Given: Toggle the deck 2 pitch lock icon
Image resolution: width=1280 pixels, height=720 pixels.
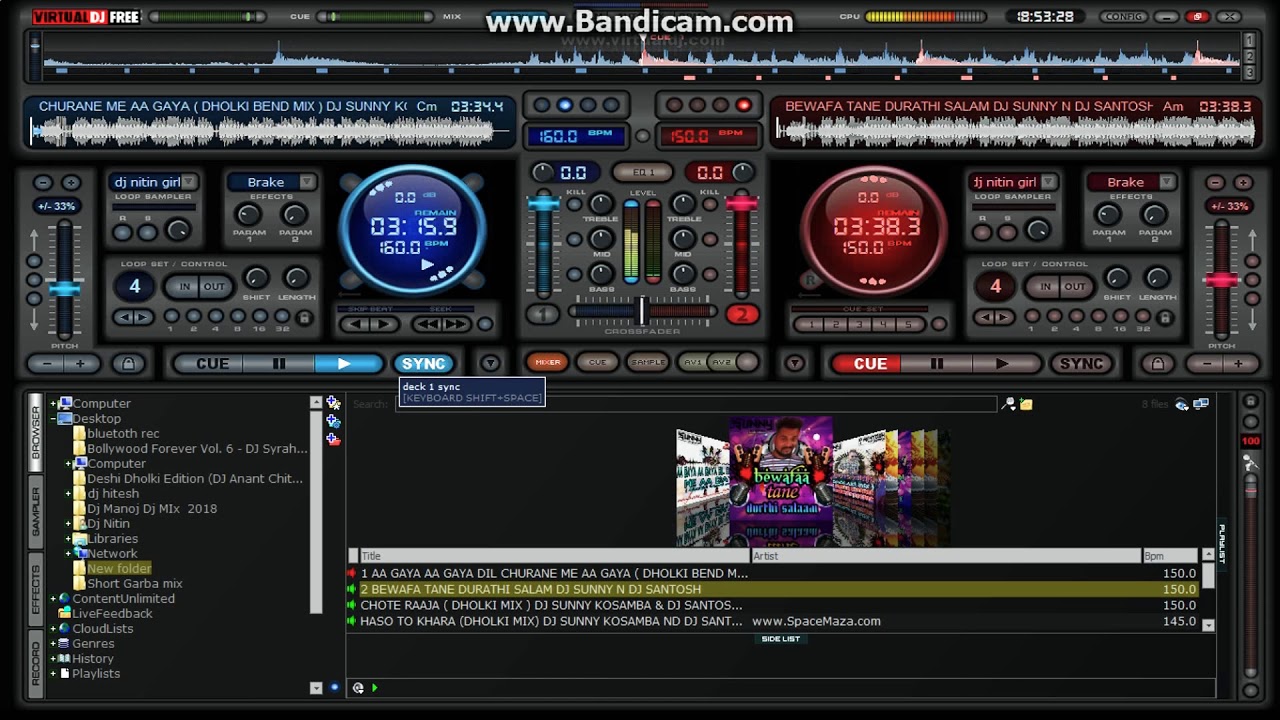Looking at the screenshot, I should (1158, 364).
